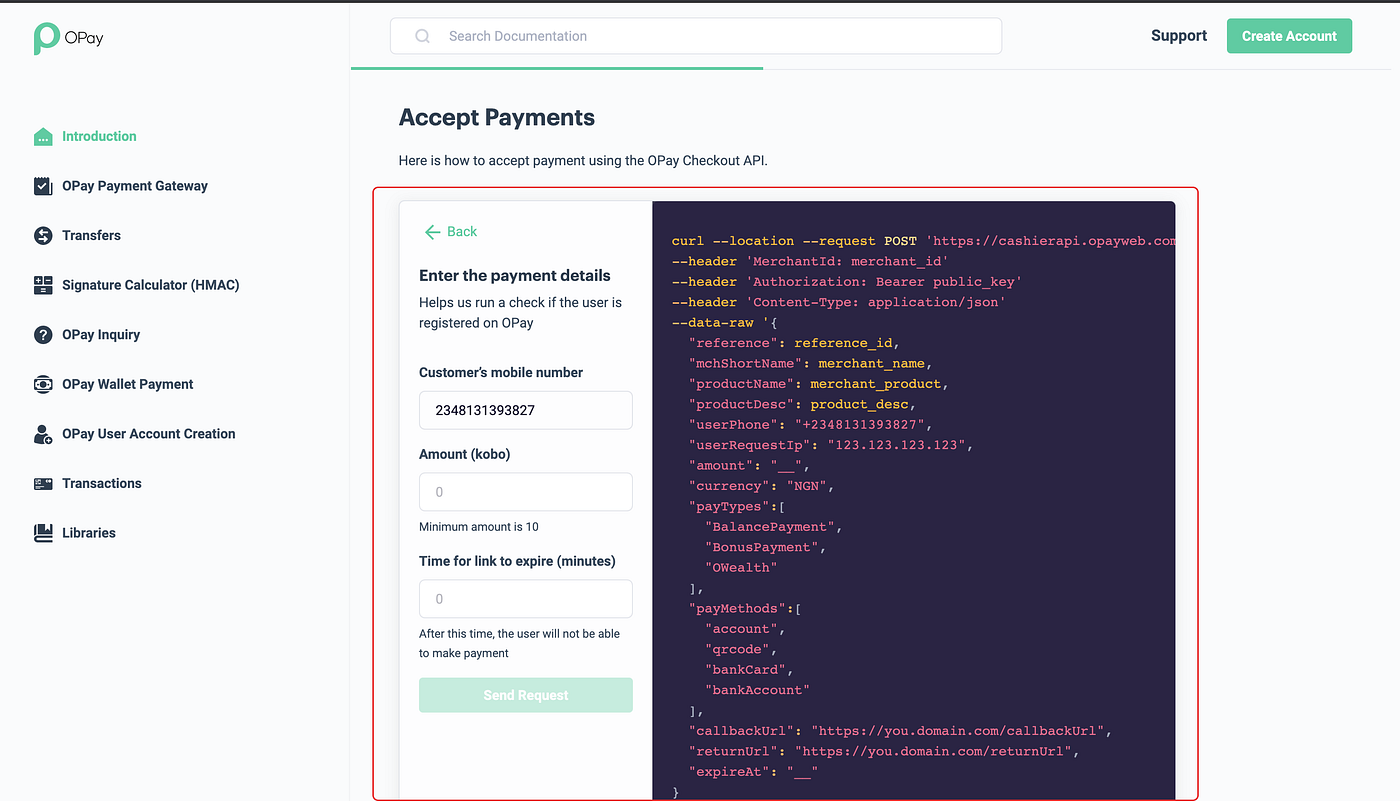The image size is (1400, 801).
Task: Go to Transfers documentation
Action: click(91, 235)
